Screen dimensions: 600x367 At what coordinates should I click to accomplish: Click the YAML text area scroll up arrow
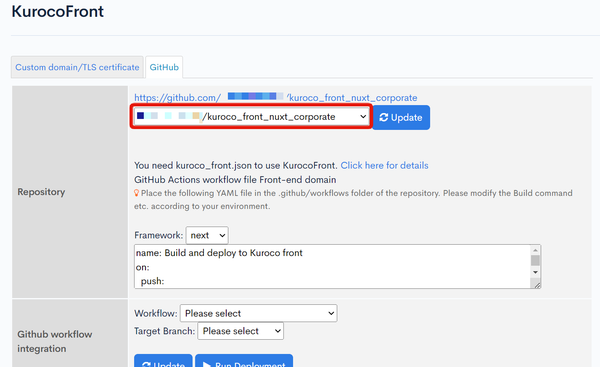[x=535, y=250]
